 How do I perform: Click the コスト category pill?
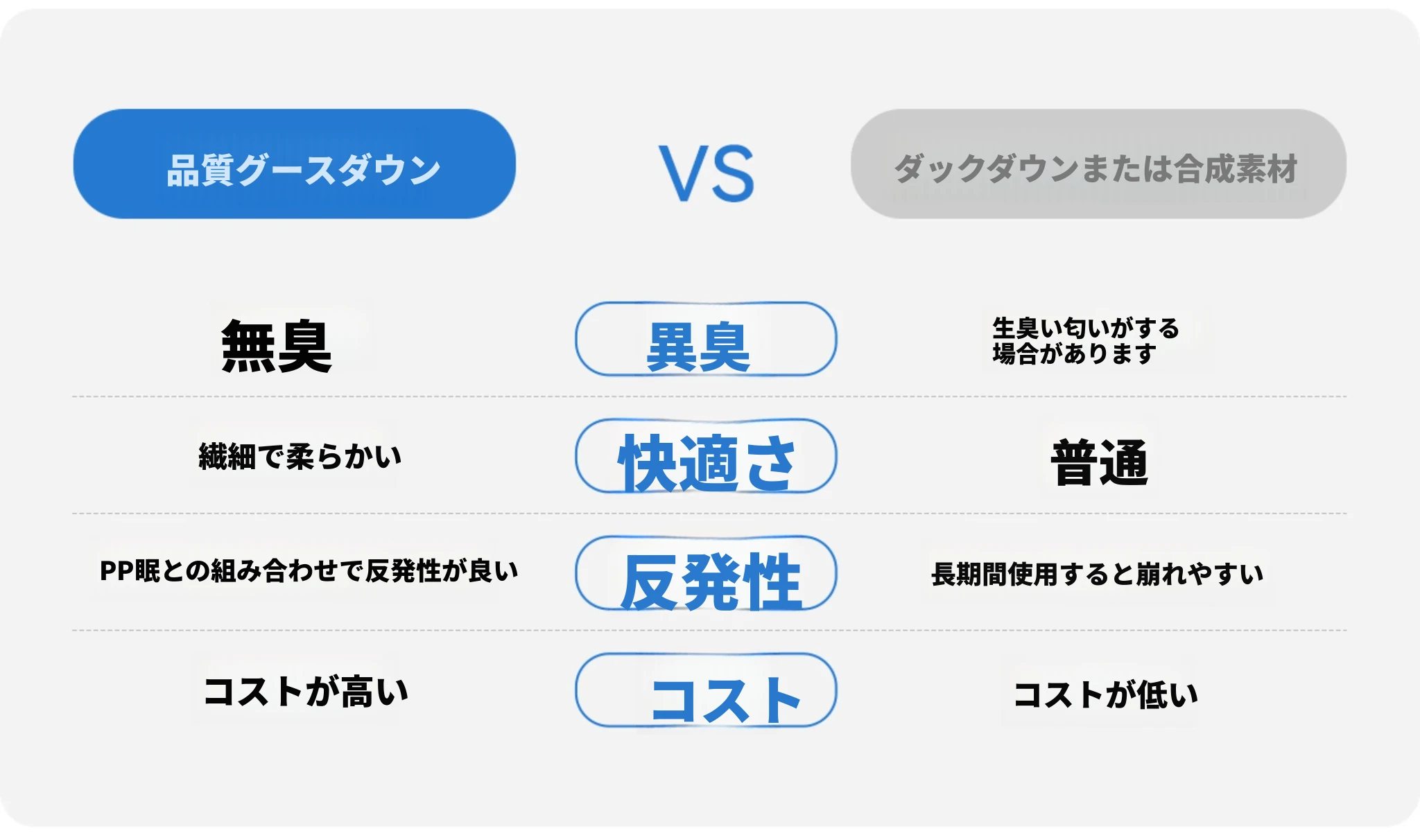coord(705,691)
